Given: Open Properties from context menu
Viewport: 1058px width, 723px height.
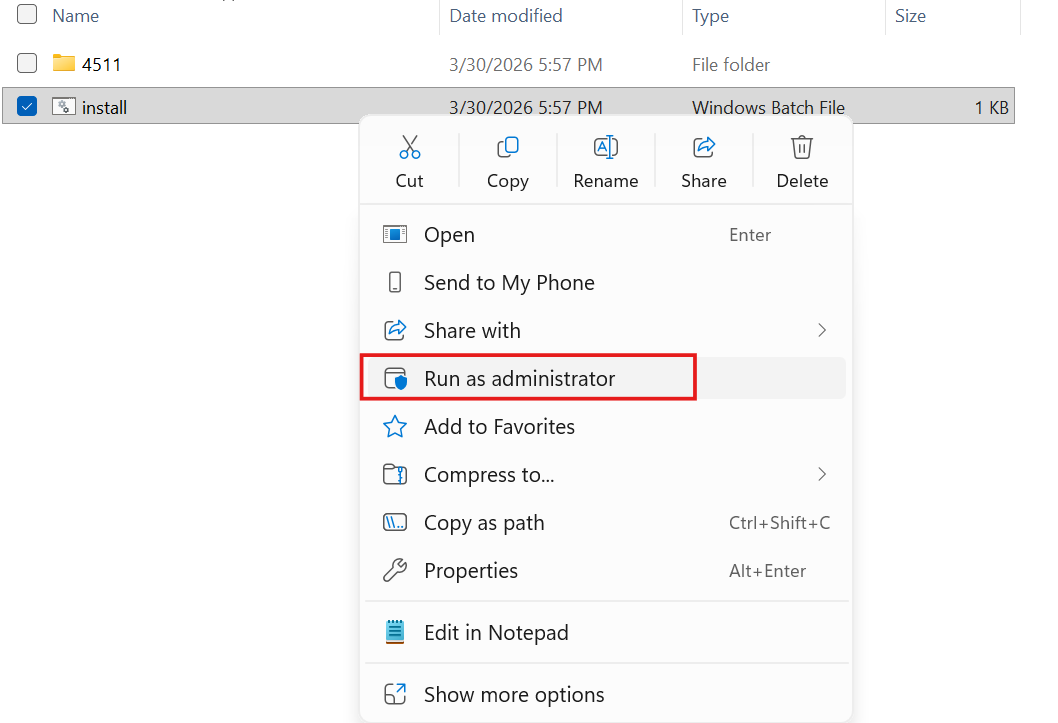Looking at the screenshot, I should 470,571.
